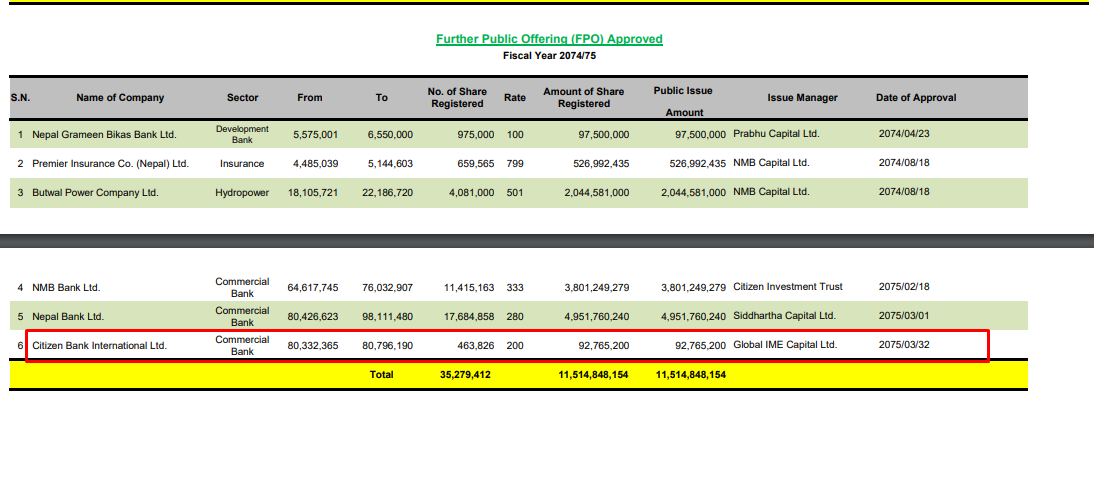Select the Sector column header

(x=242, y=98)
